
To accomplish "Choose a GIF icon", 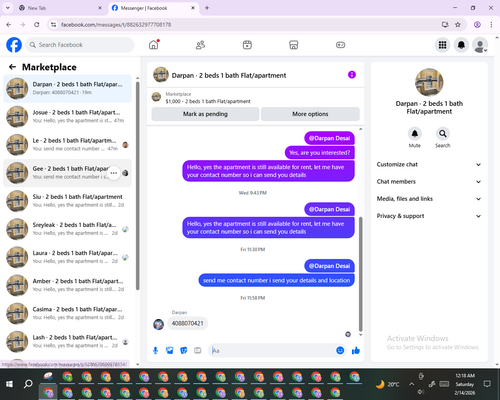I will pyautogui.click(x=198, y=350).
